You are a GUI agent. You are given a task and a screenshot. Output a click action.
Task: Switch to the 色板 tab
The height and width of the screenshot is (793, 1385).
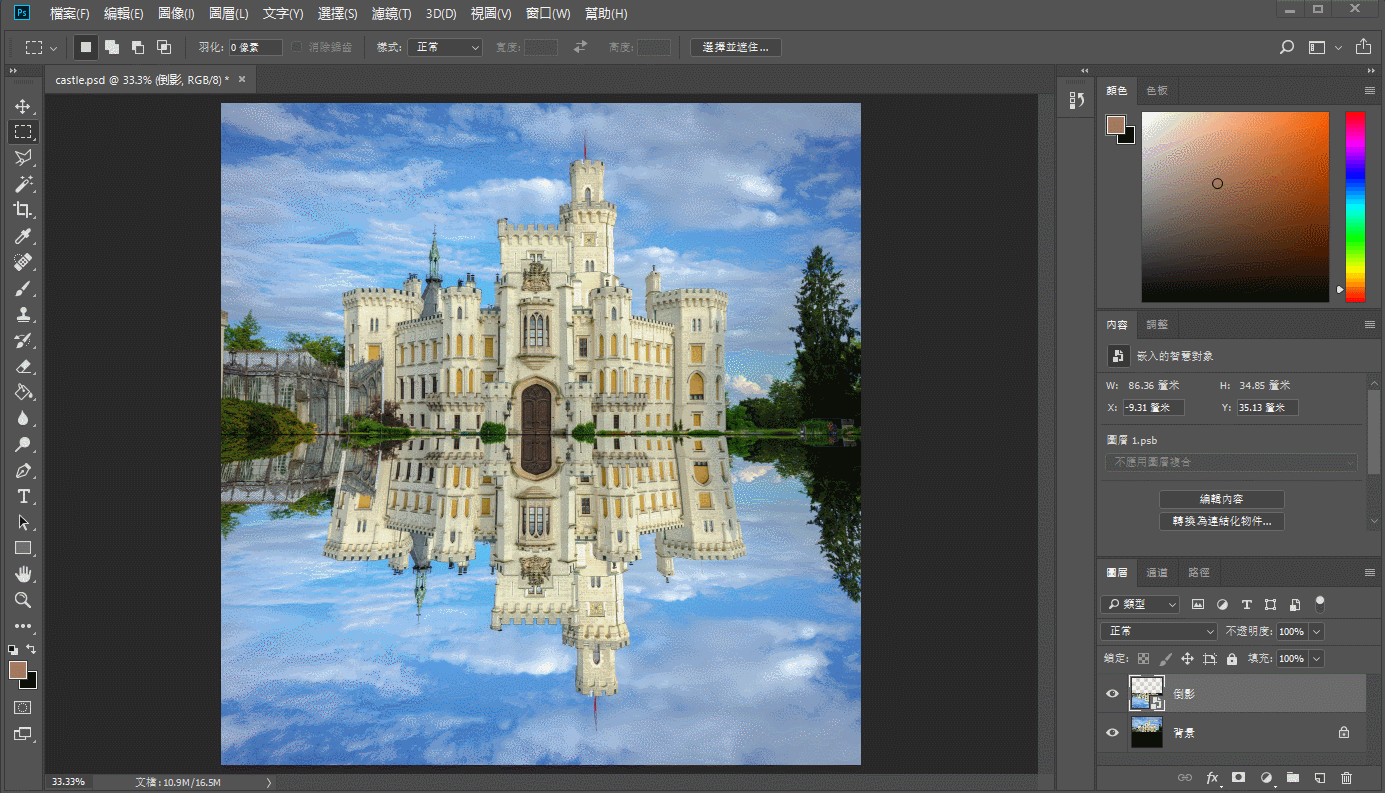tap(1157, 91)
